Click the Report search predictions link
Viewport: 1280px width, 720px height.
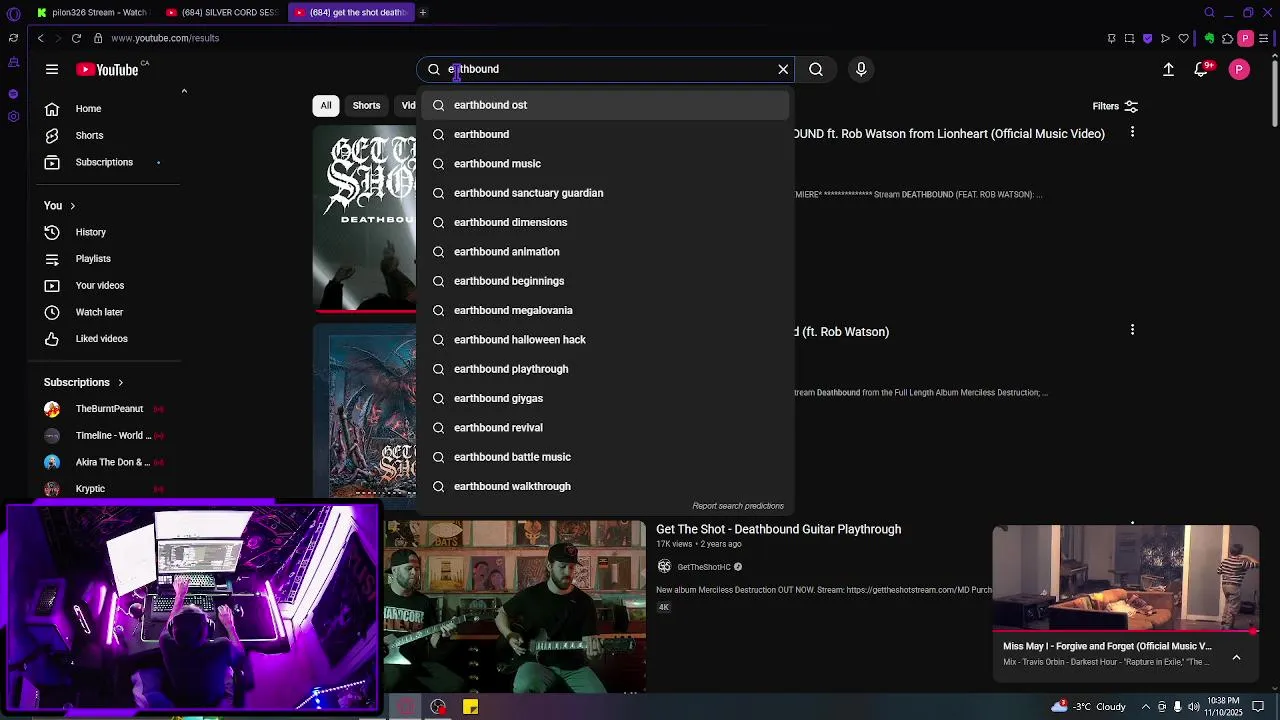click(738, 506)
